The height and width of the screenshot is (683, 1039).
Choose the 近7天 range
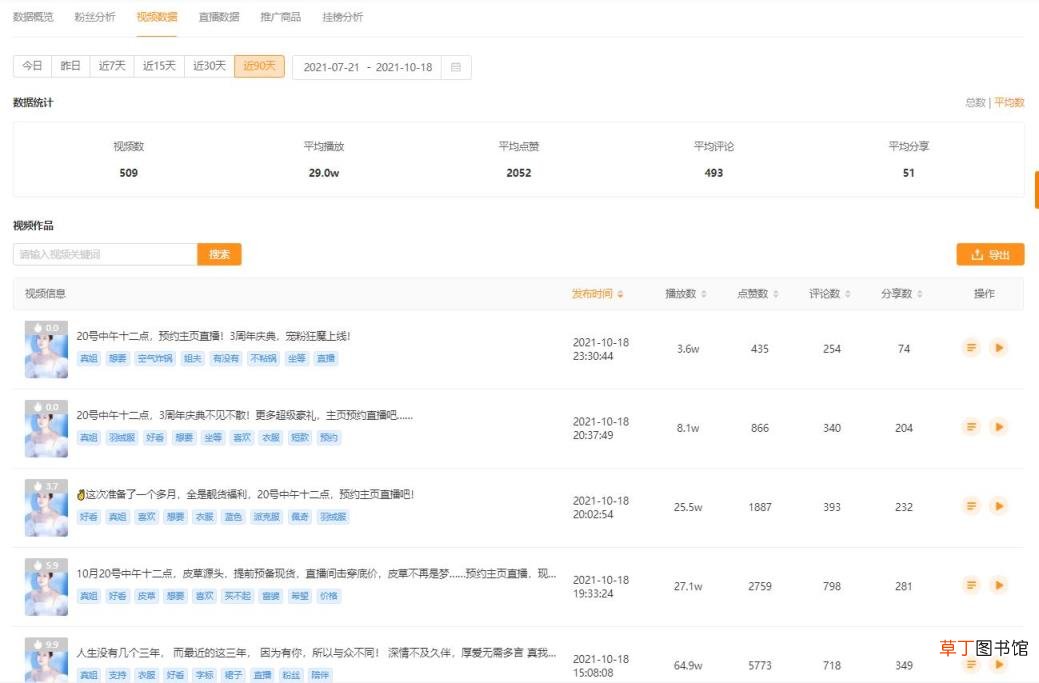click(x=112, y=66)
